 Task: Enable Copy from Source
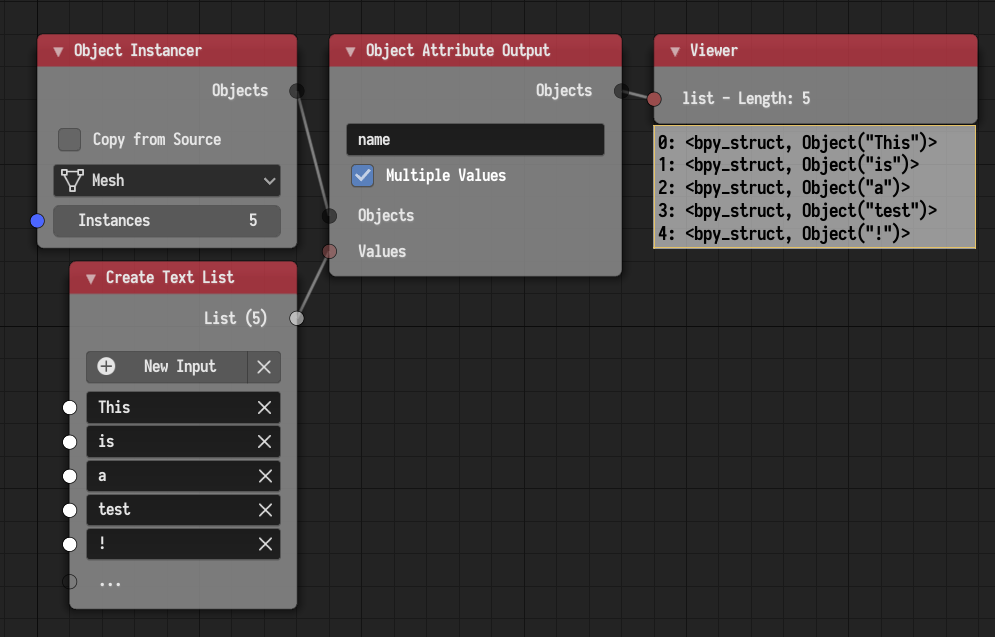69,139
